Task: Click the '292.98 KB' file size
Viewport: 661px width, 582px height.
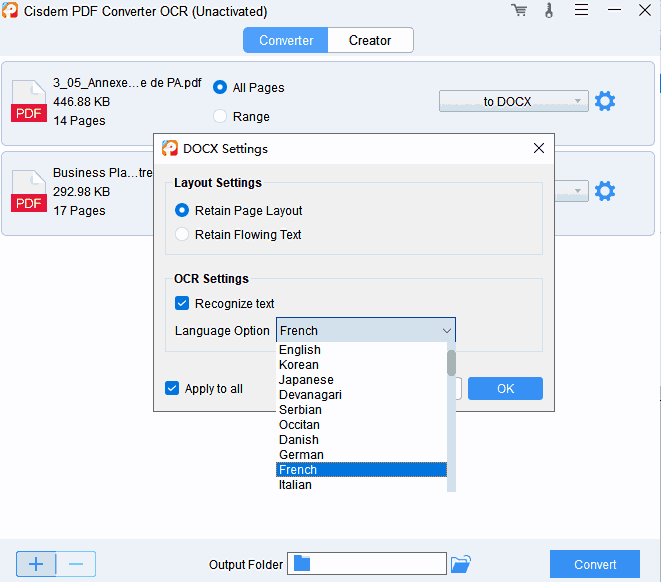Action: pos(81,191)
